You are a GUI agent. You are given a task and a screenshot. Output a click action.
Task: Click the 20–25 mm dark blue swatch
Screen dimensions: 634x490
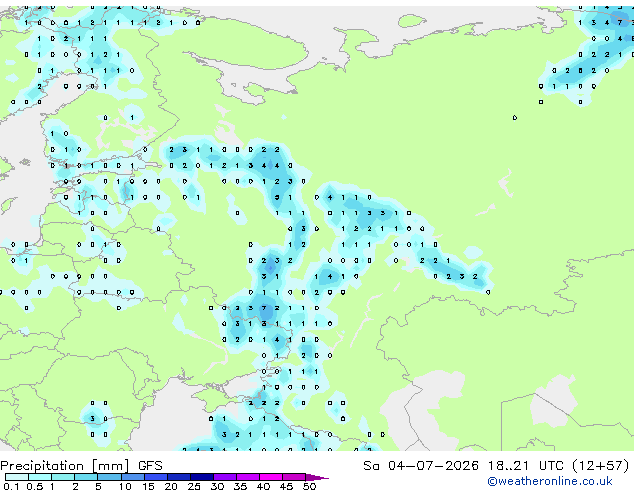click(x=179, y=477)
